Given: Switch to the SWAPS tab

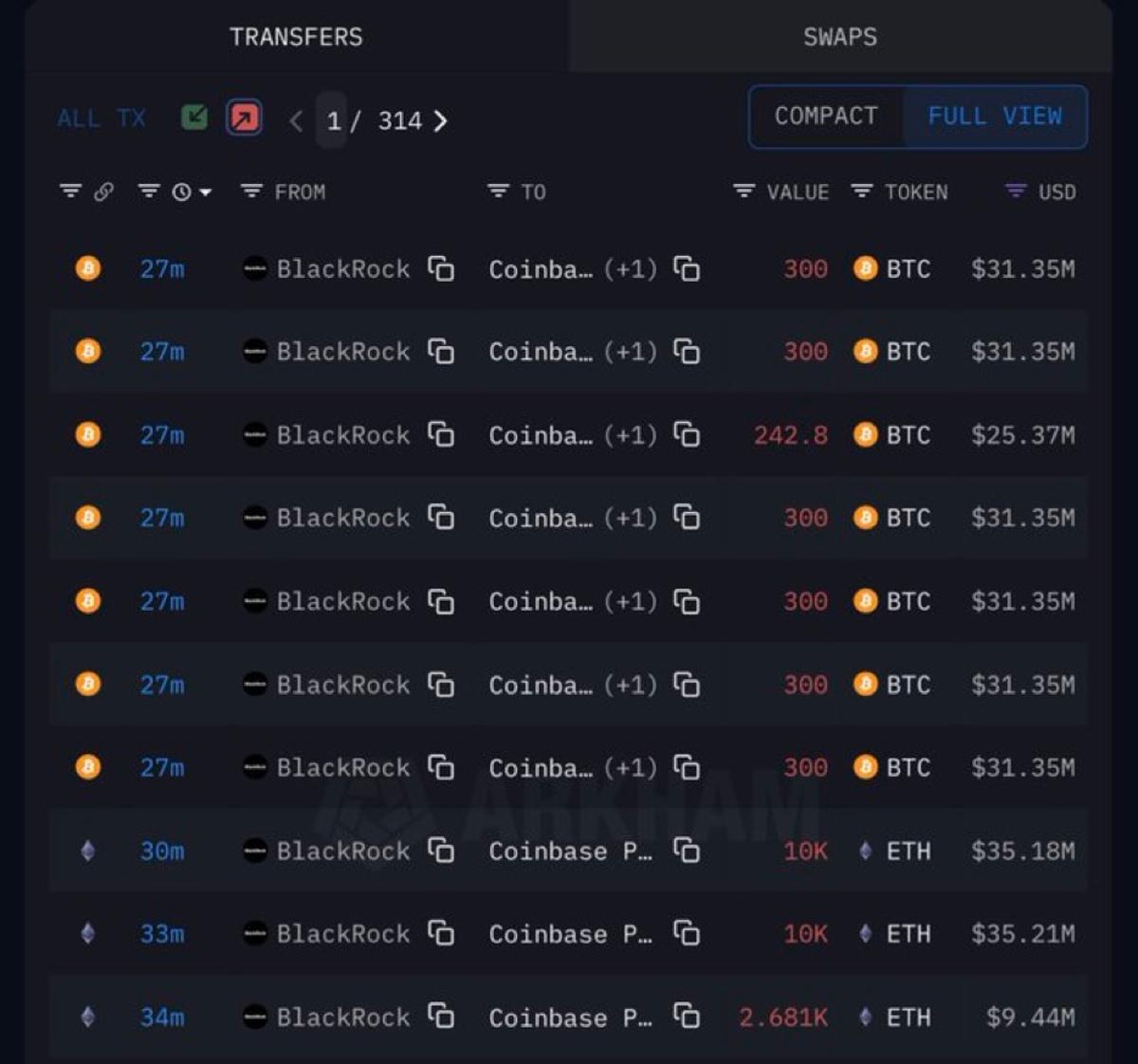Looking at the screenshot, I should (x=840, y=36).
